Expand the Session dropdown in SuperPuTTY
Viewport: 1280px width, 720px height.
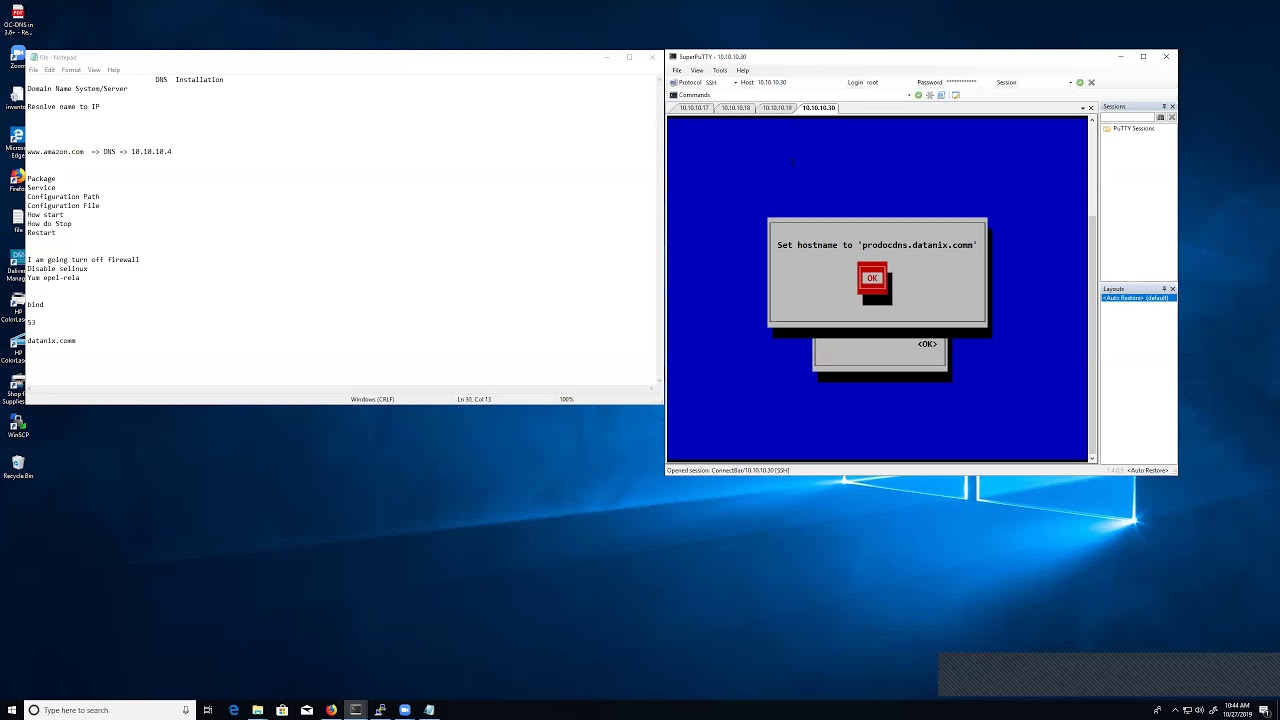click(x=1070, y=82)
